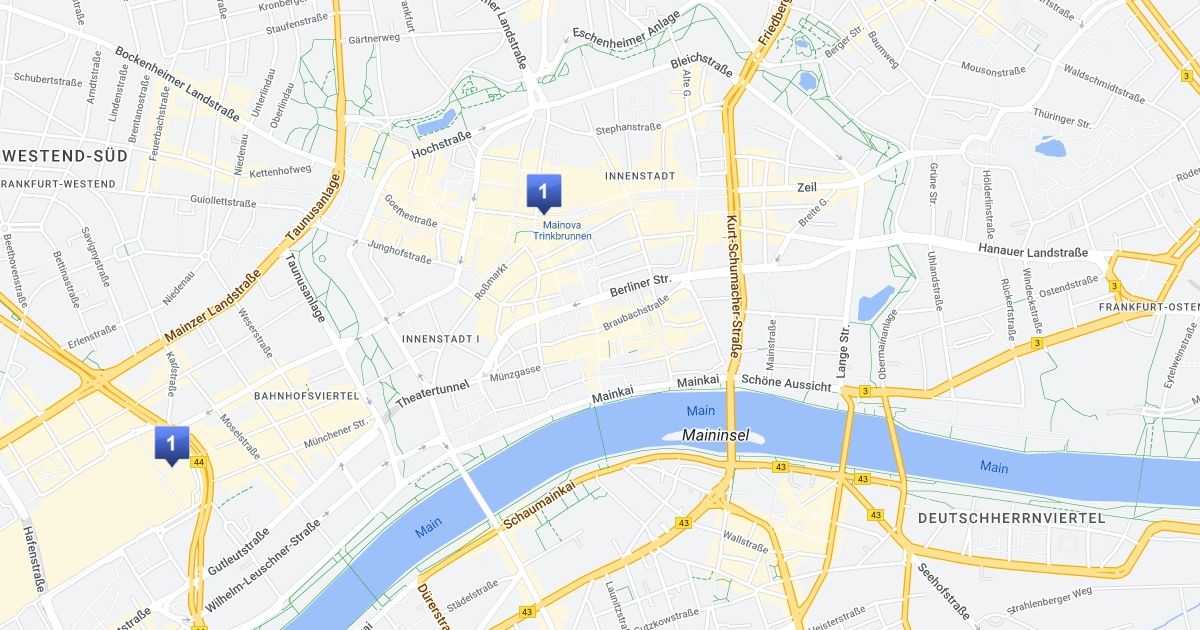Viewport: 1200px width, 630px height.
Task: Click the Maininsel island label
Action: (x=715, y=436)
